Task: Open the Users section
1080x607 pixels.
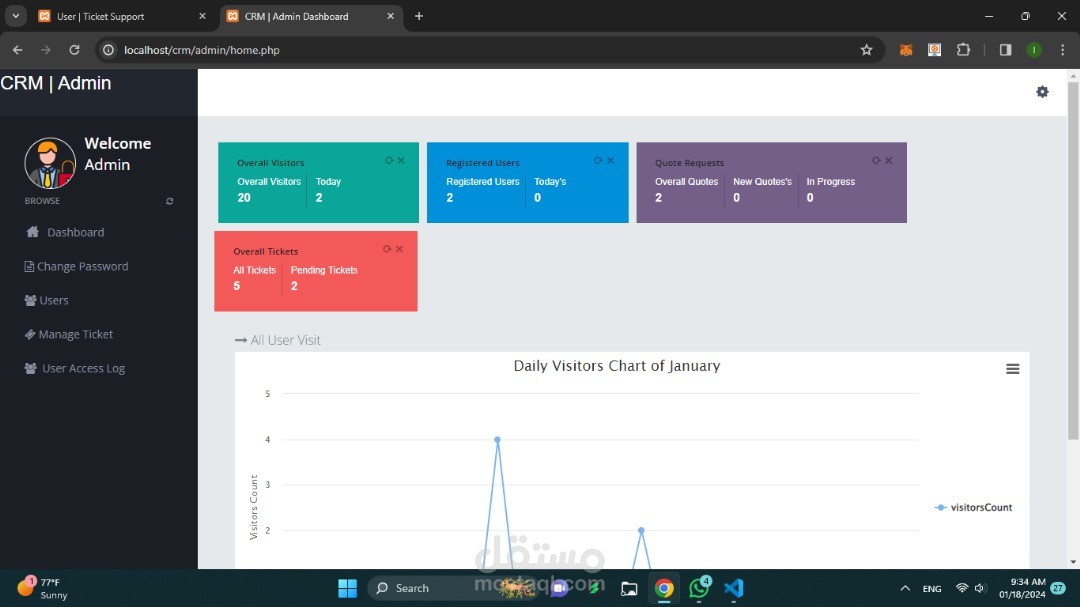Action: (46, 300)
